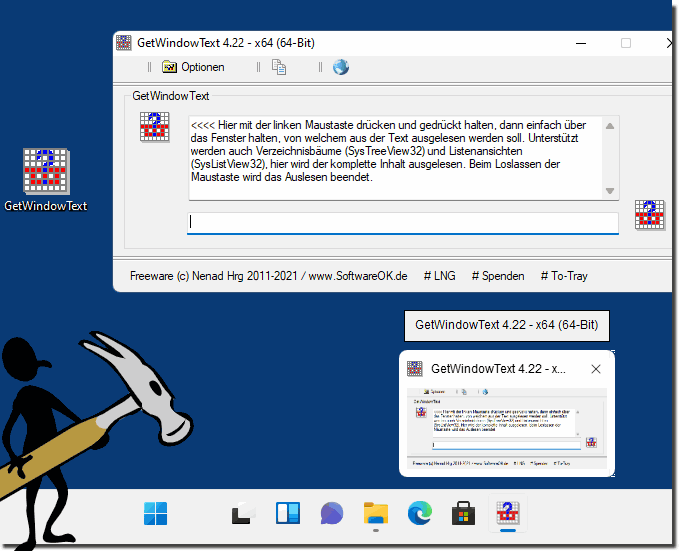
Task: Open the Optionen menu
Action: (x=193, y=67)
